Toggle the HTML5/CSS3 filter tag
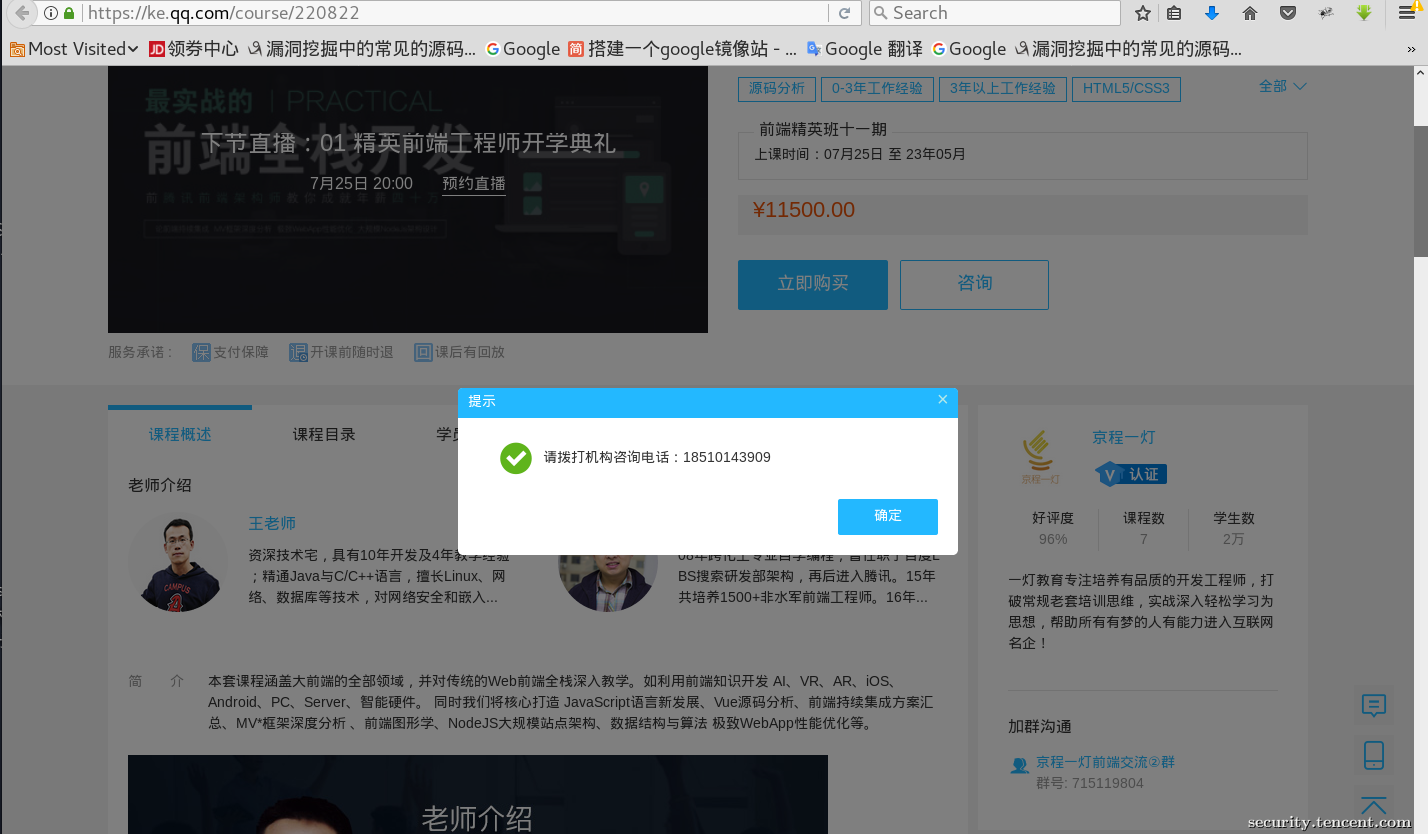The image size is (1428, 834). coord(1126,88)
